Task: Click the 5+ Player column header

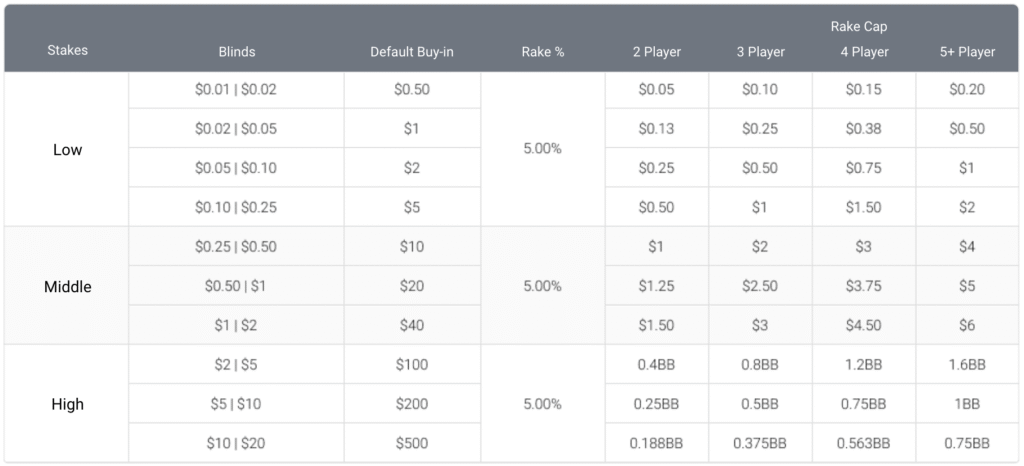Action: (x=967, y=52)
